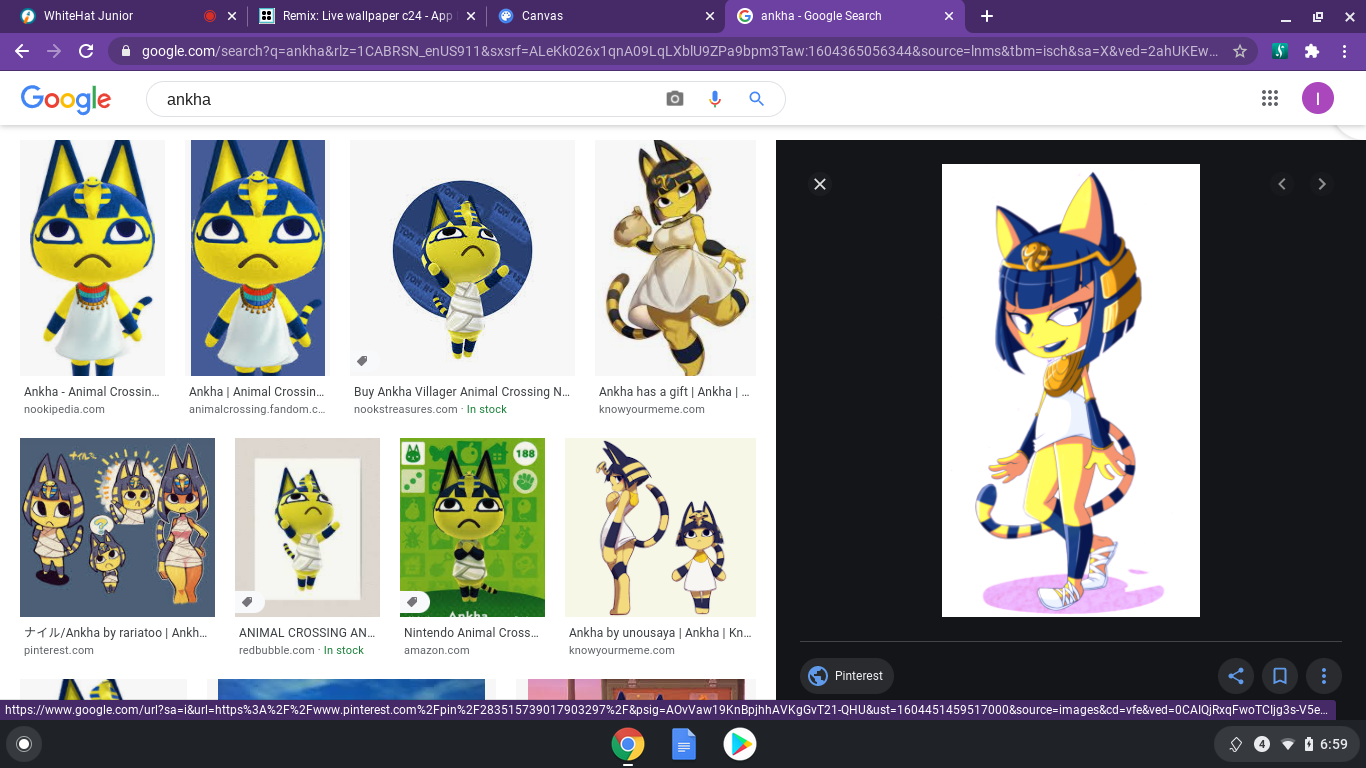Start voice search with microphone icon

715,99
